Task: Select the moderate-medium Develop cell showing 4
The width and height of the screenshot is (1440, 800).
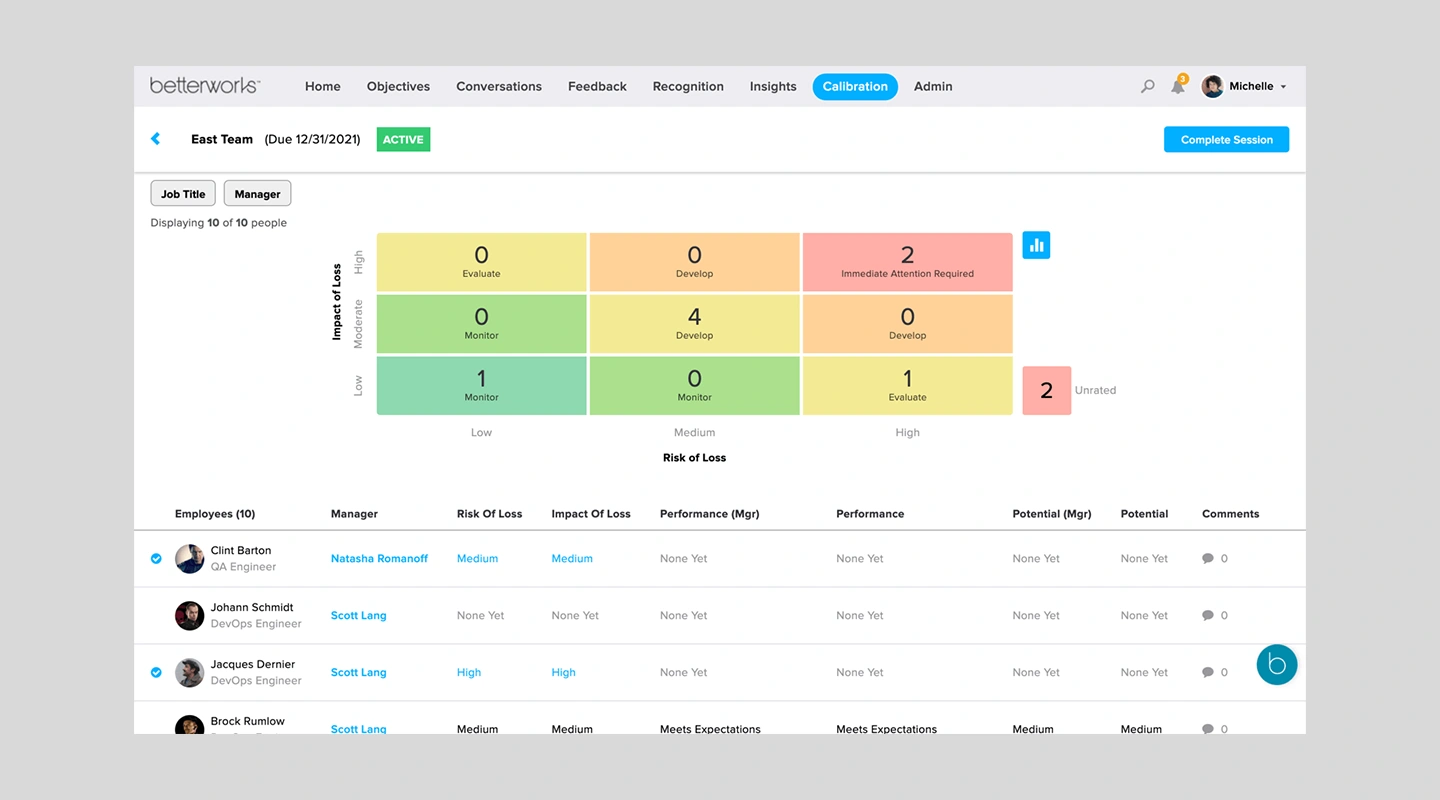Action: [694, 324]
